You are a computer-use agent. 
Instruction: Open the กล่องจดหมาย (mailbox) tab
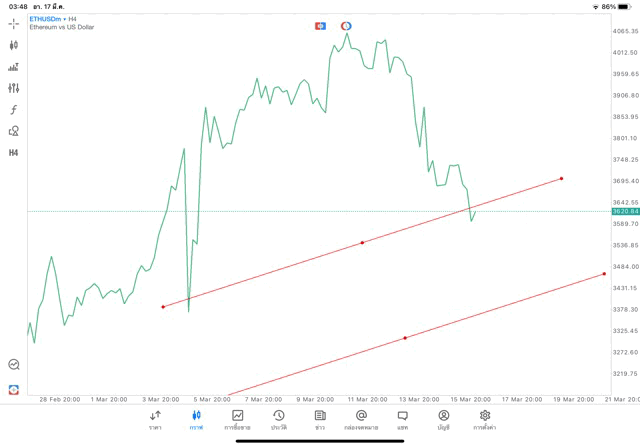tap(361, 419)
